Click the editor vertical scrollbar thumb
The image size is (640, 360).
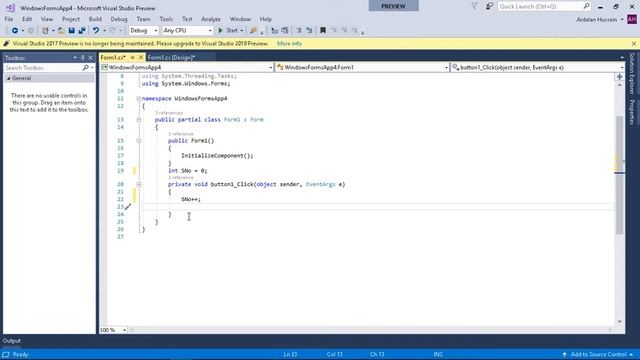click(619, 175)
